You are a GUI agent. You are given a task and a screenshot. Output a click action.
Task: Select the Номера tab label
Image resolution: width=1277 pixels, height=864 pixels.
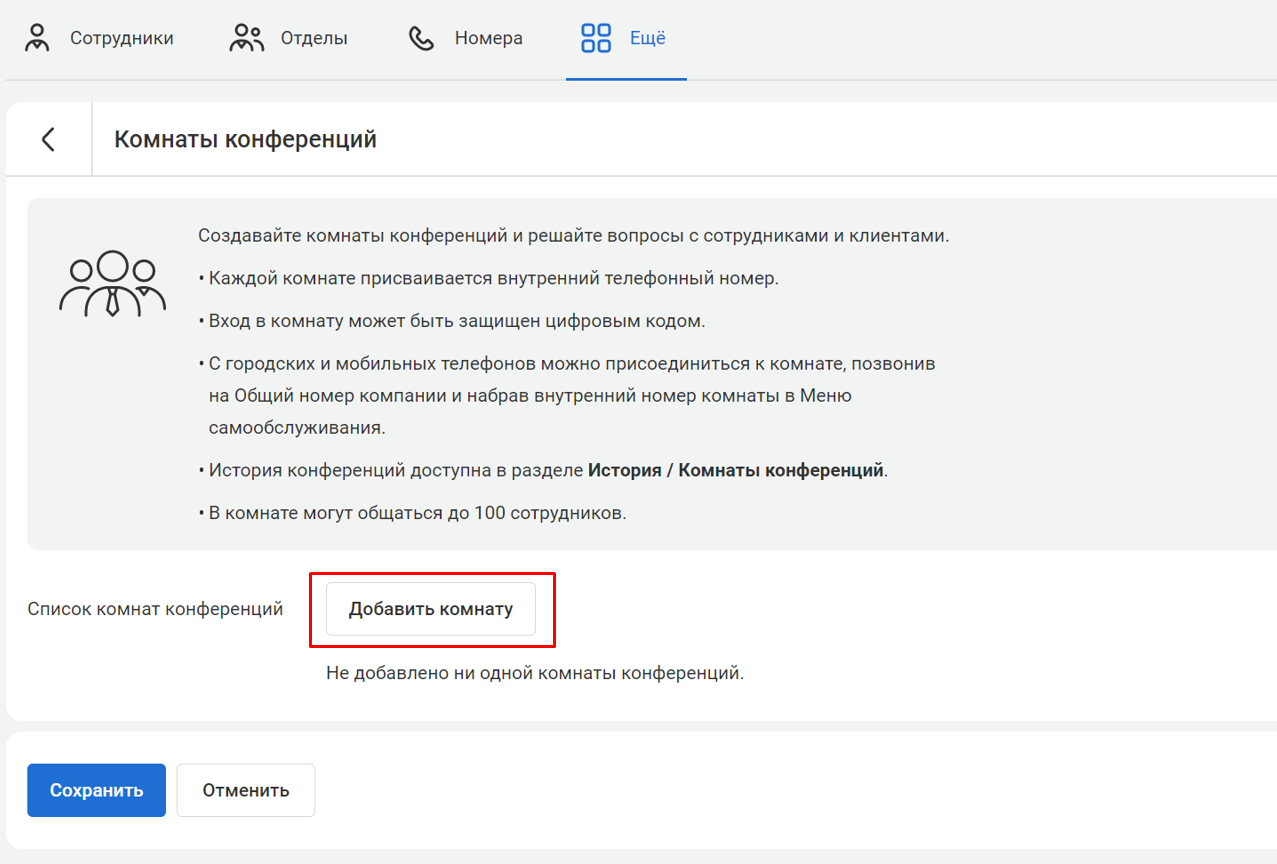tap(488, 39)
